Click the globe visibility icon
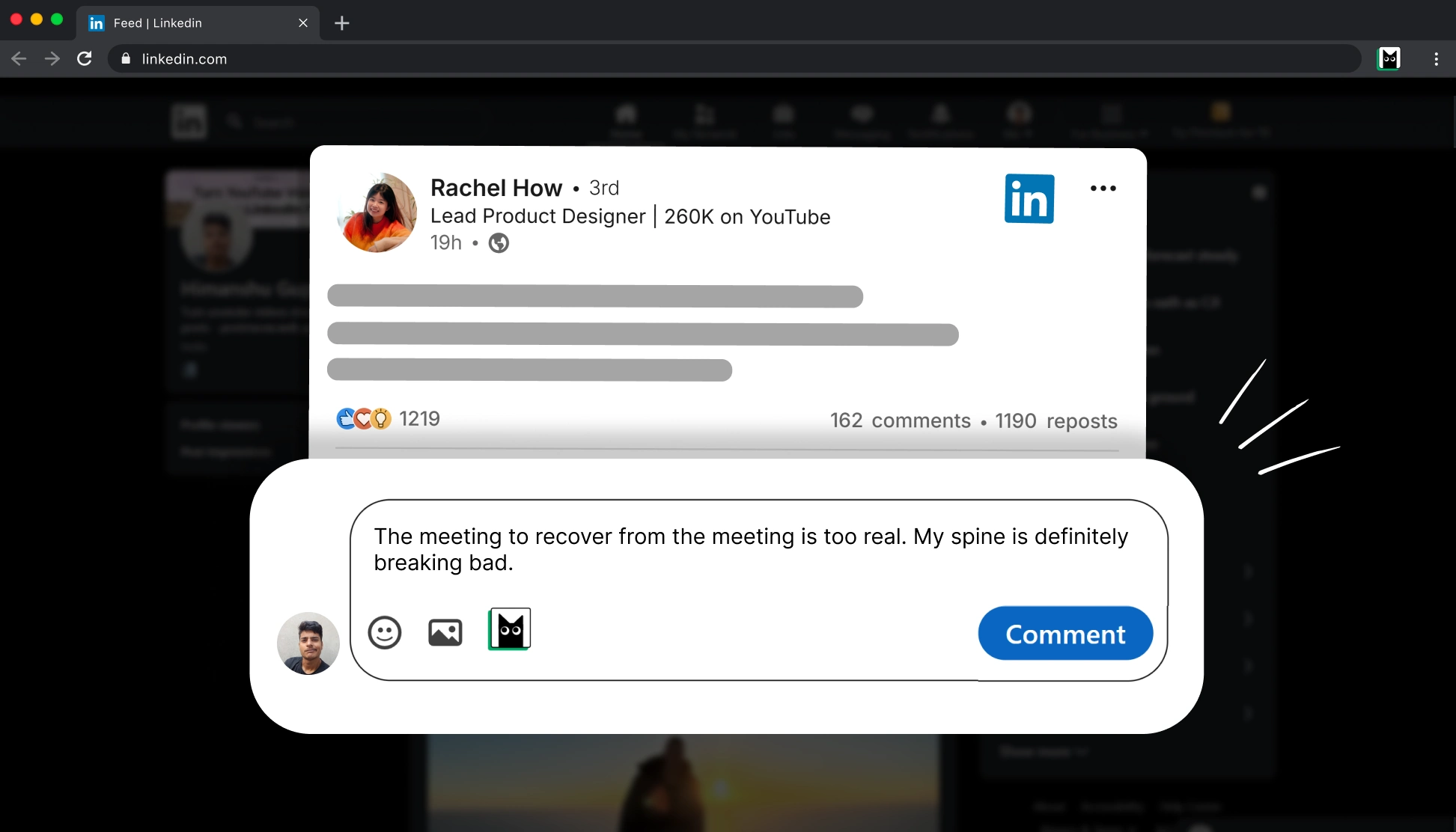1456x832 pixels. pos(499,243)
